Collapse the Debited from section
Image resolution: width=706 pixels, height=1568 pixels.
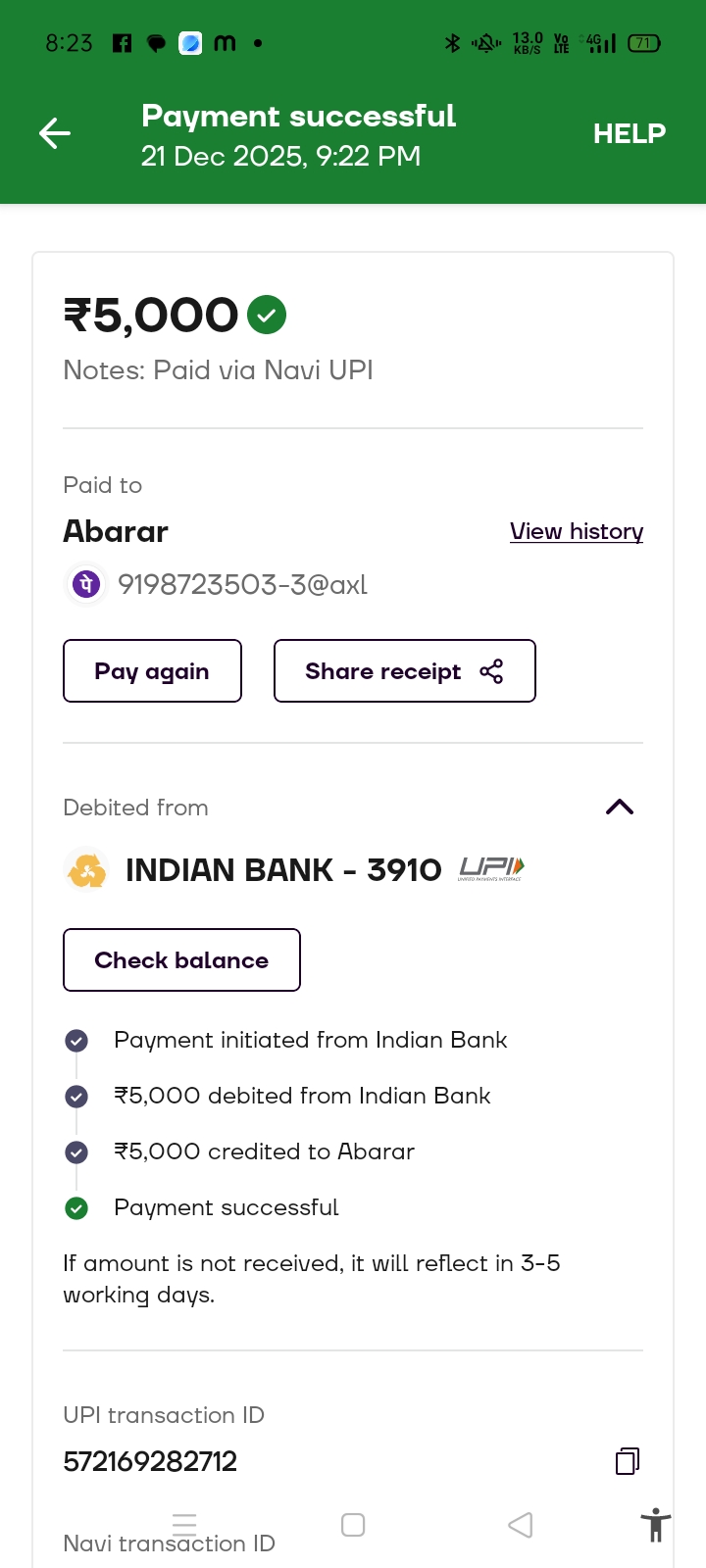coord(620,808)
